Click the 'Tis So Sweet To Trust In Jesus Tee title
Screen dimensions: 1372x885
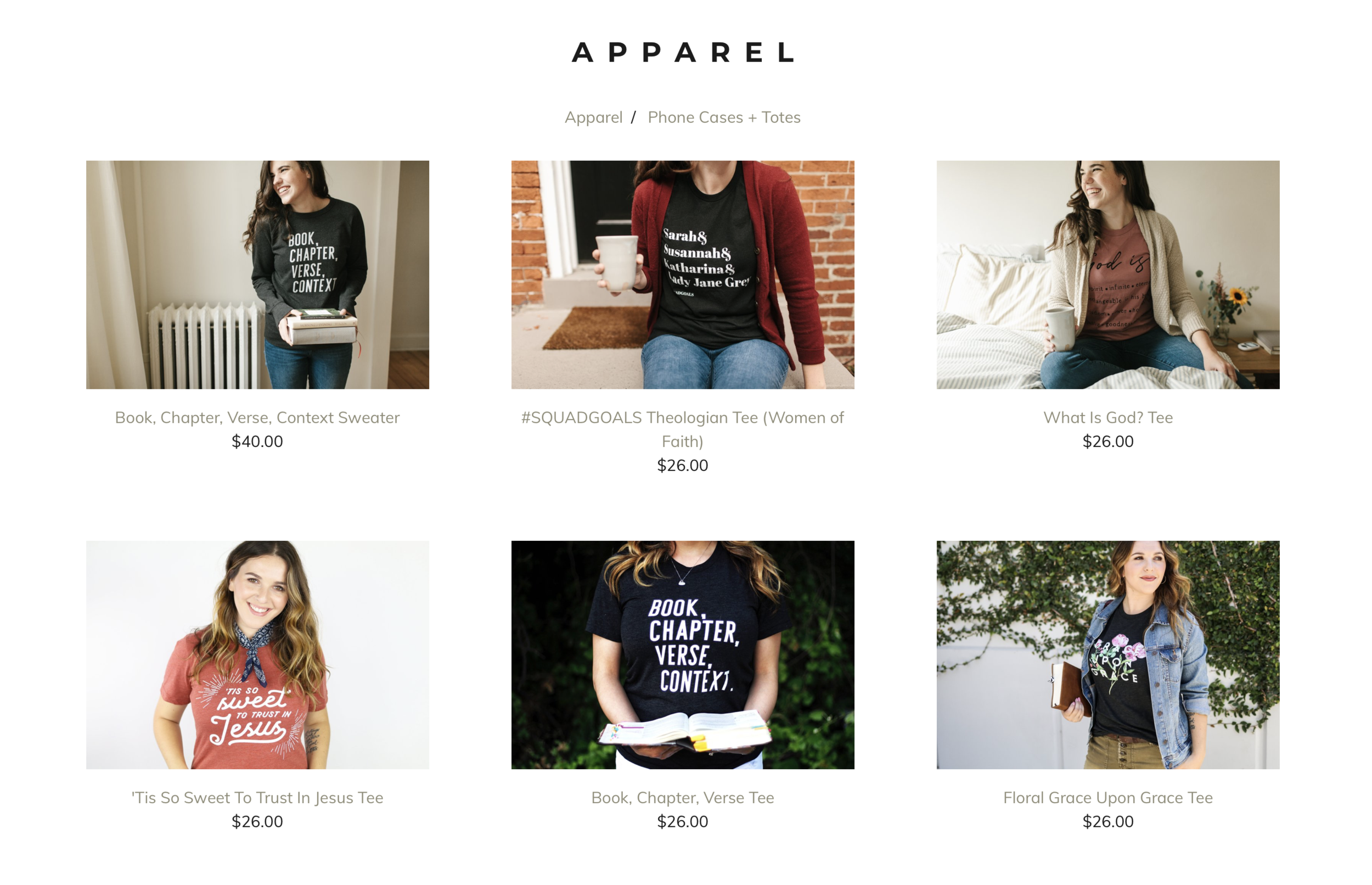257,798
